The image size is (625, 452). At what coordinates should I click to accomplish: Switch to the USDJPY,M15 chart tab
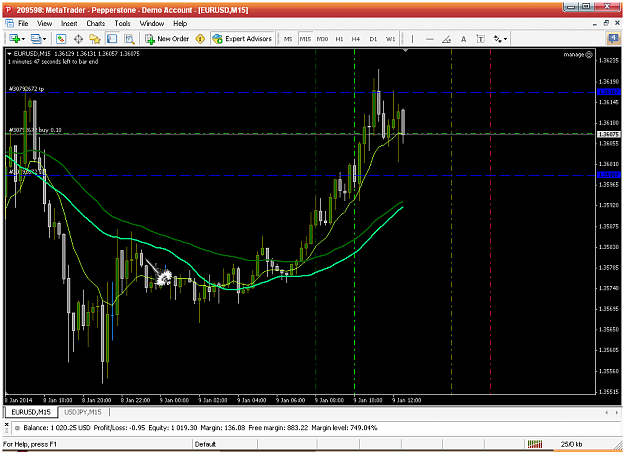(83, 412)
